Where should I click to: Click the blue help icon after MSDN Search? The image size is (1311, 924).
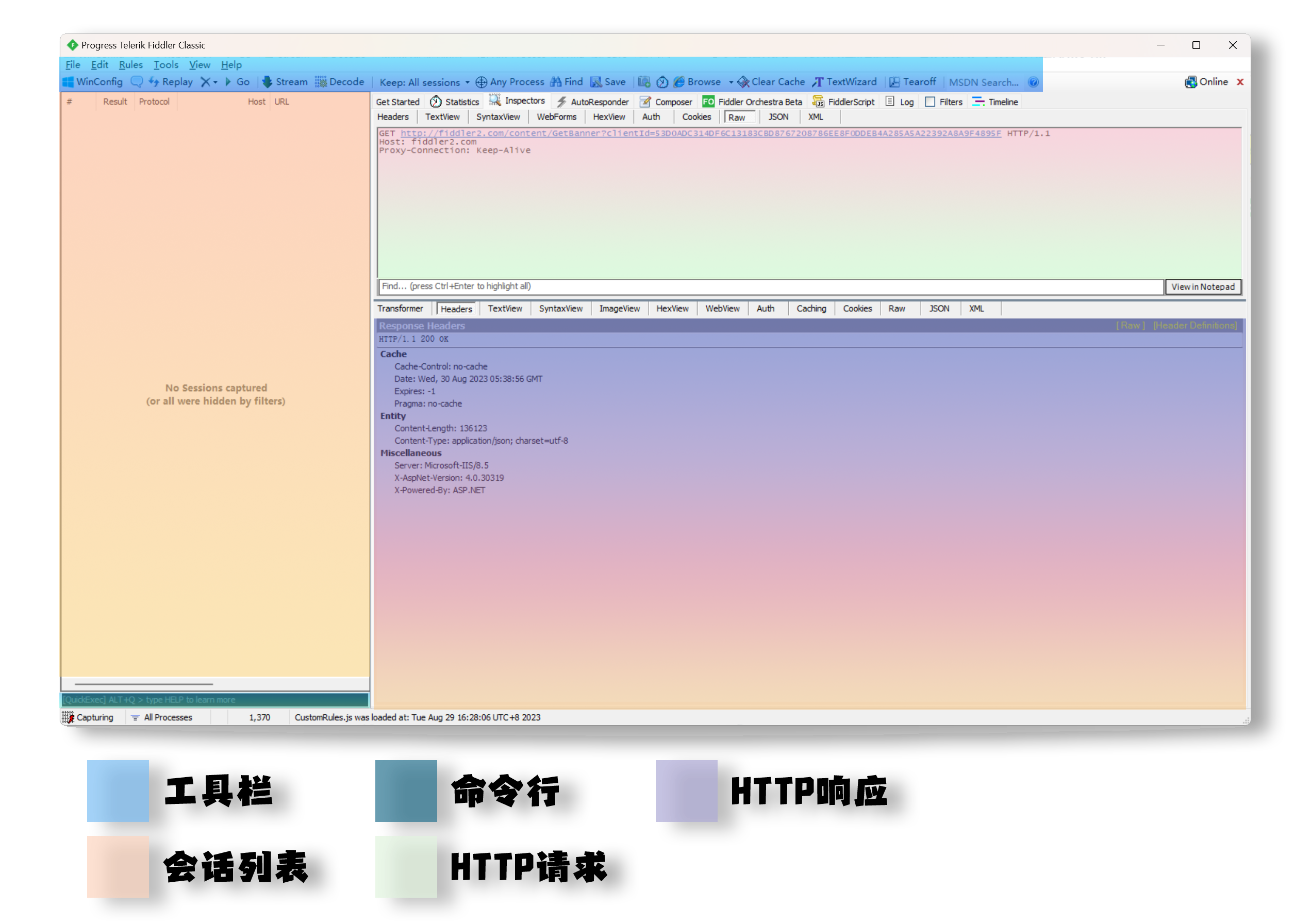pos(1033,82)
